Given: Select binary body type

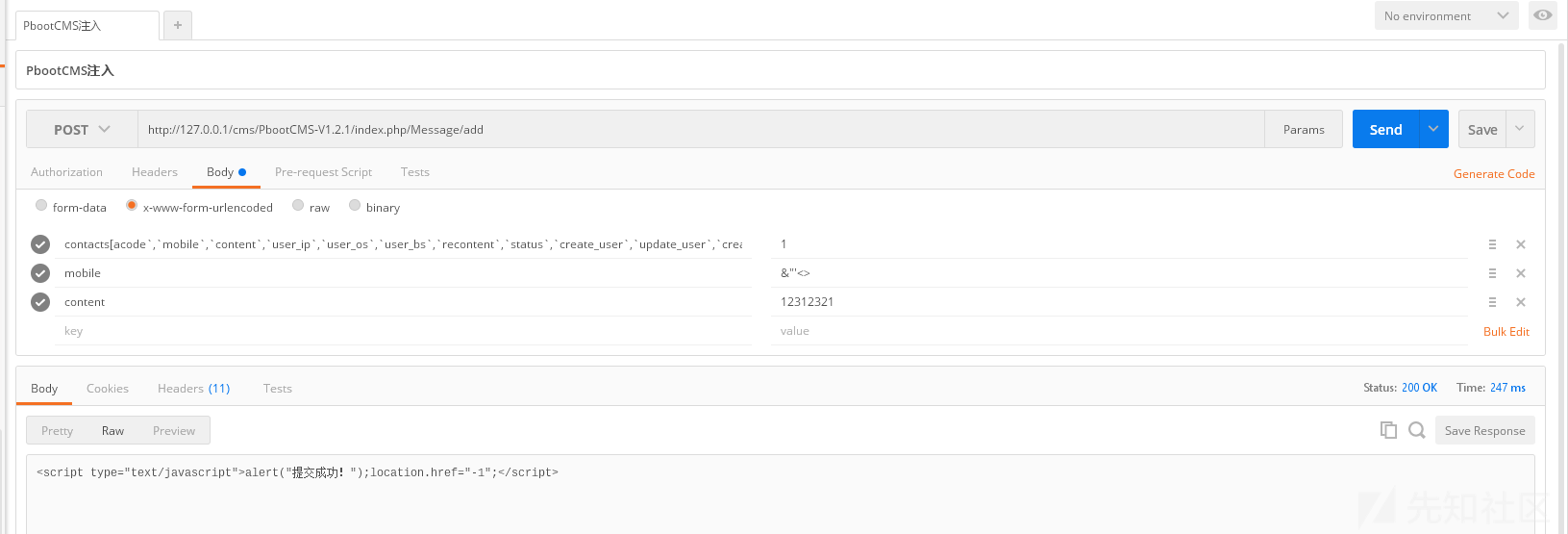Looking at the screenshot, I should tap(355, 205).
